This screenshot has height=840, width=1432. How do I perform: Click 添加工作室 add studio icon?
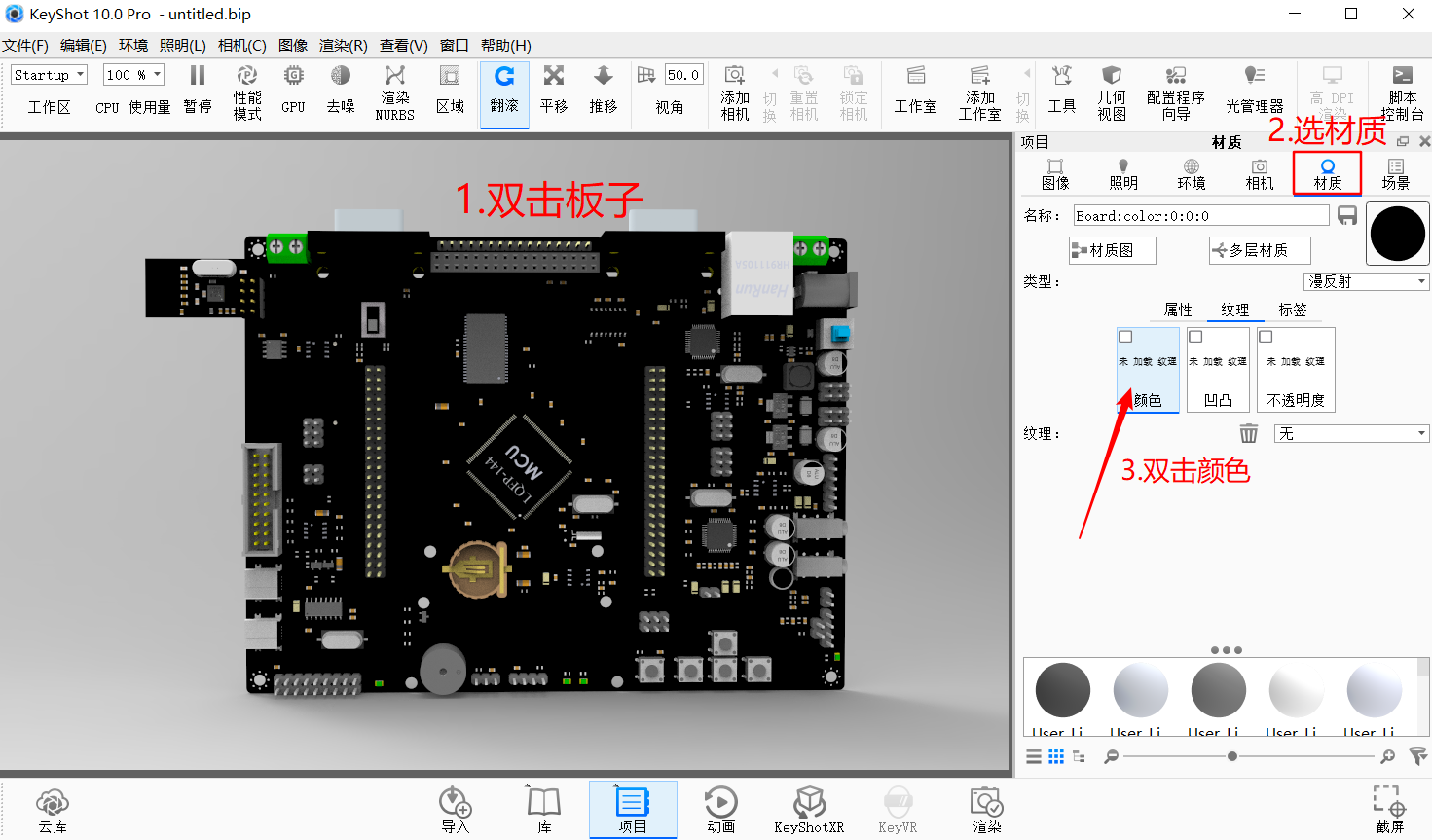click(979, 92)
